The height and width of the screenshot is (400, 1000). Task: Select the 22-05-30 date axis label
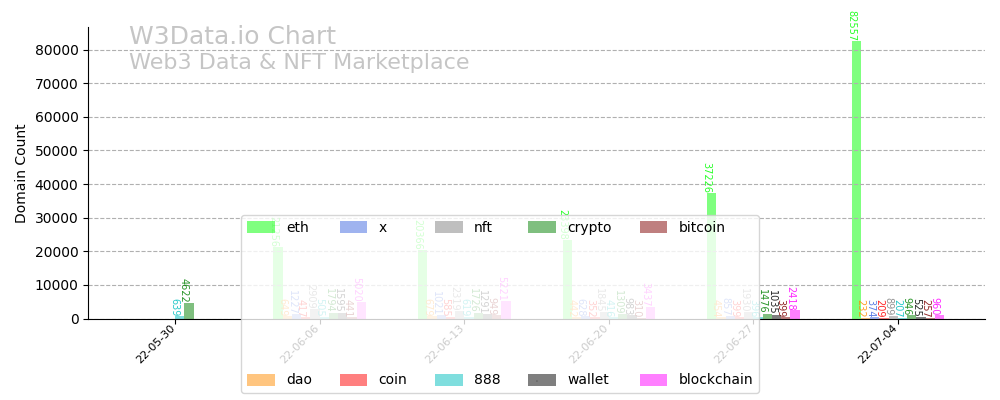pyautogui.click(x=154, y=343)
